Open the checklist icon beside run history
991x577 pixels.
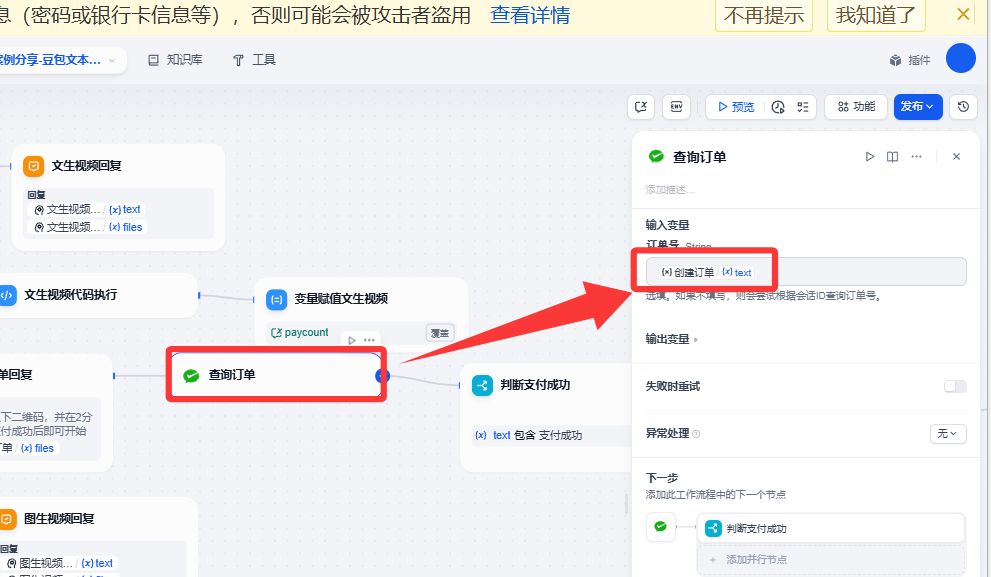point(803,107)
